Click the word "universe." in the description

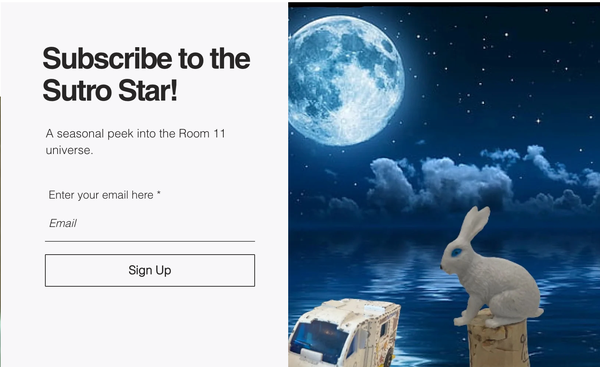[x=69, y=150]
